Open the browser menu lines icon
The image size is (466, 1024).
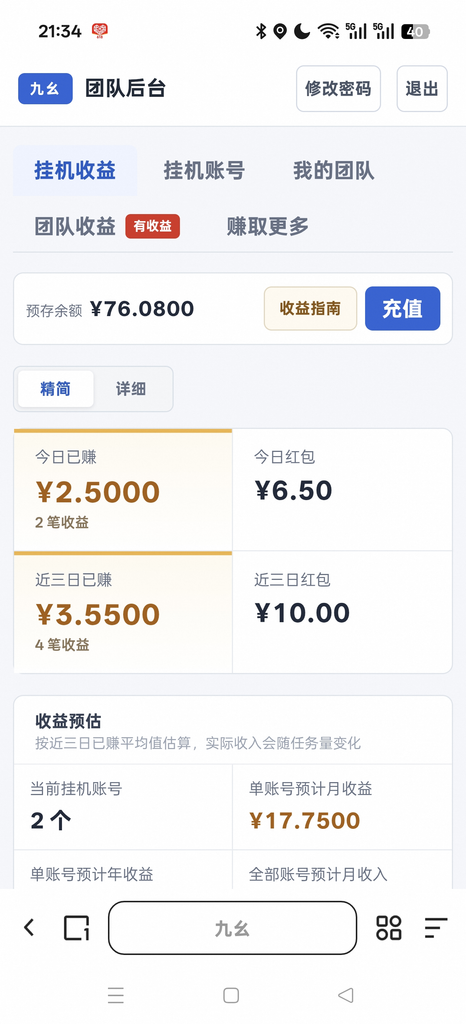[436, 927]
